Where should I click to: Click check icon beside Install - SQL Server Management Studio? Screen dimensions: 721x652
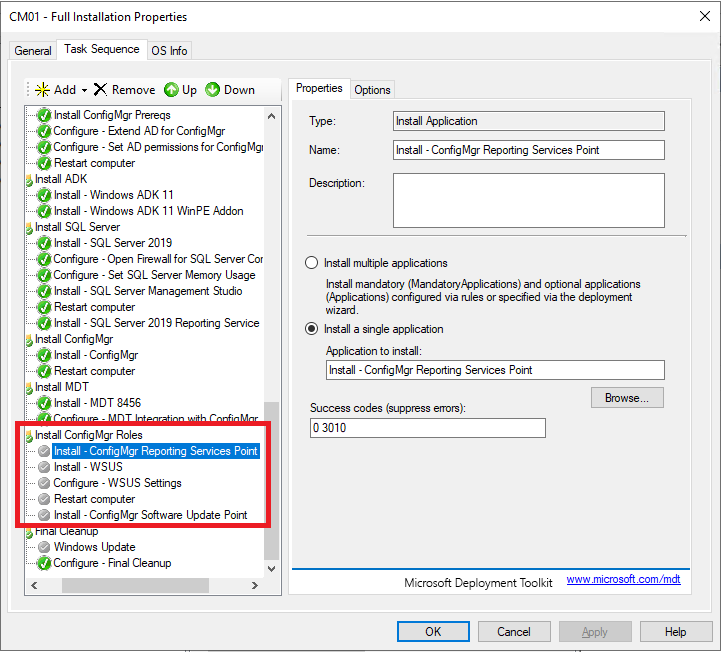click(44, 291)
